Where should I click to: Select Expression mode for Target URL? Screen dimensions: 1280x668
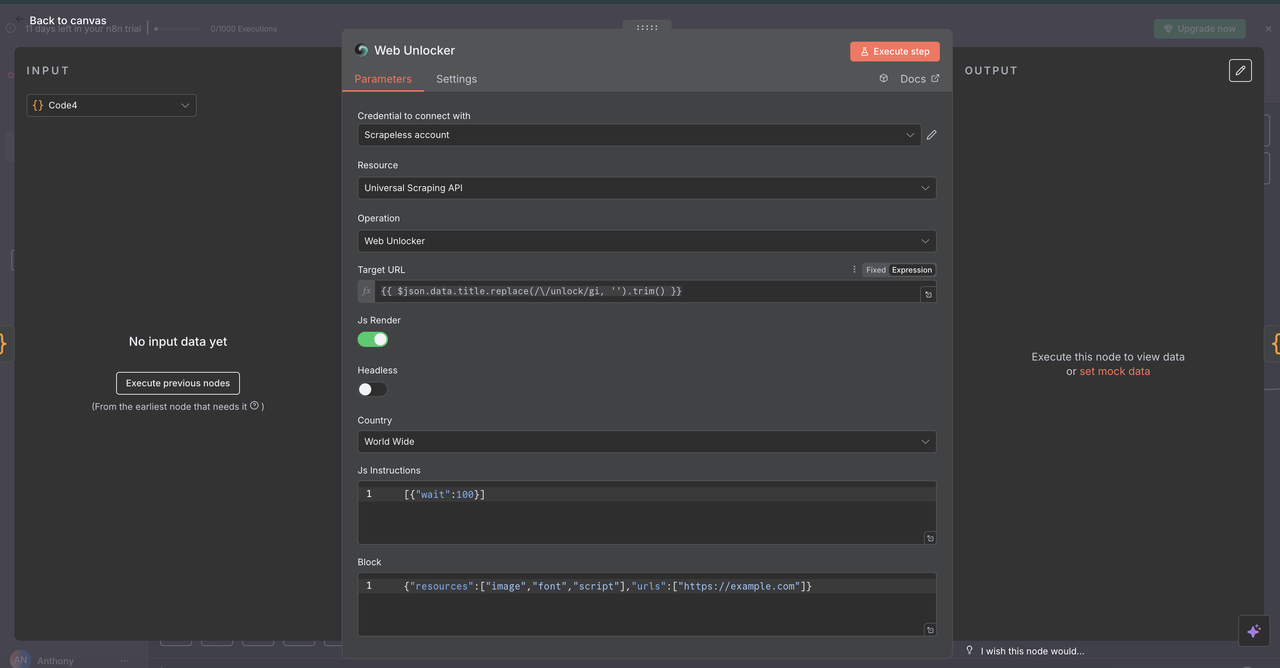[912, 270]
